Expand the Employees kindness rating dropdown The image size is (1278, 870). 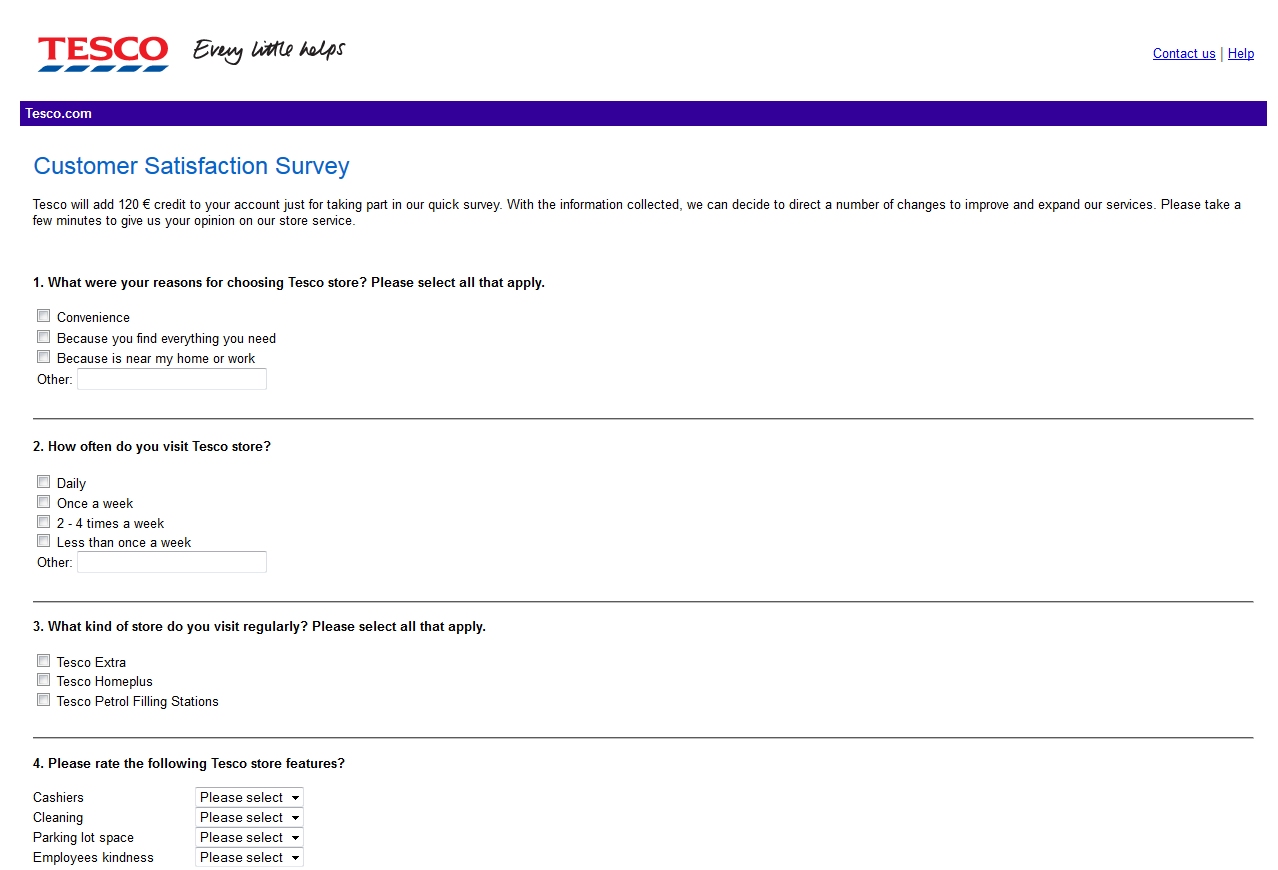(x=249, y=857)
